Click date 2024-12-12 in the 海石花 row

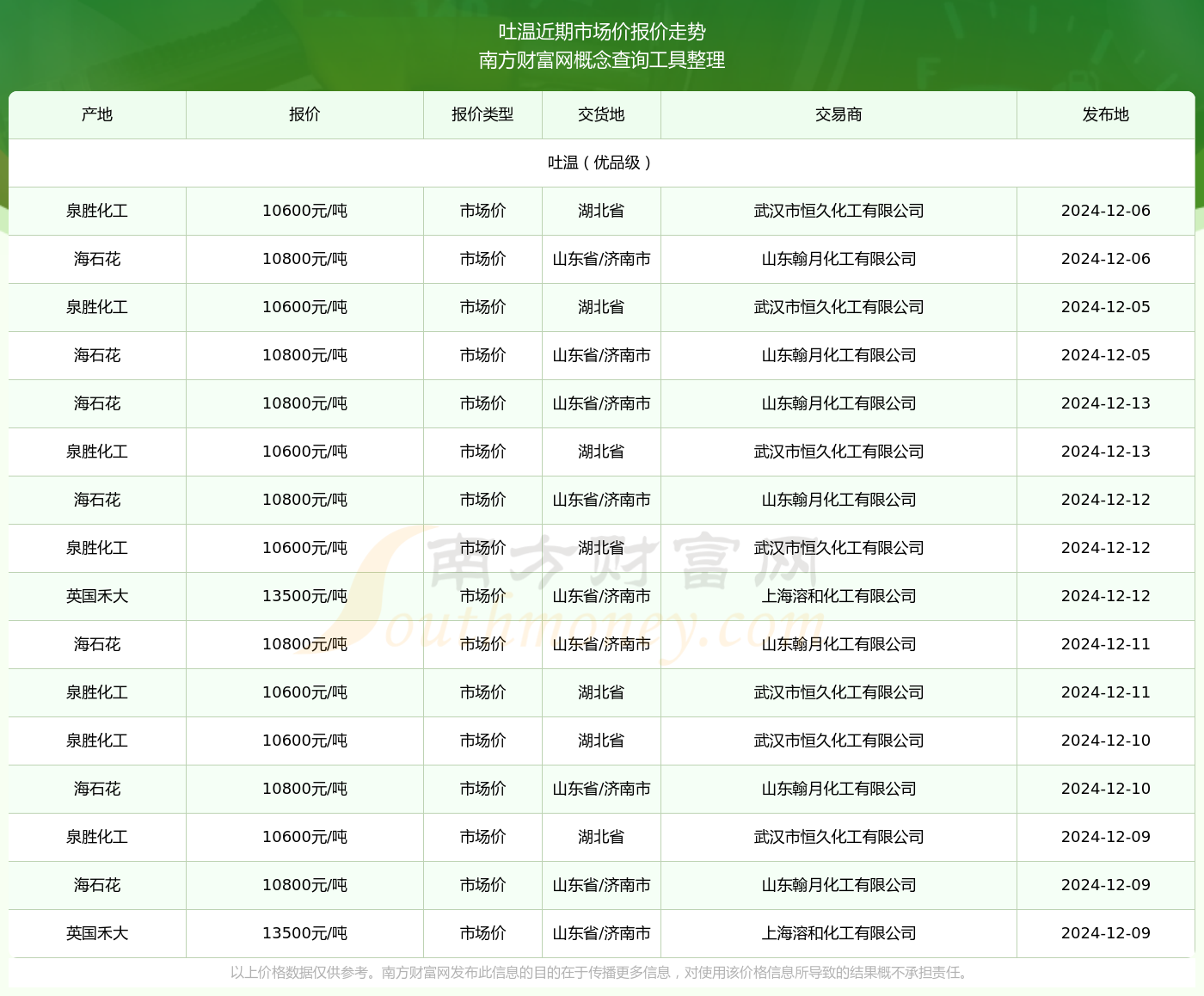pos(1106,500)
